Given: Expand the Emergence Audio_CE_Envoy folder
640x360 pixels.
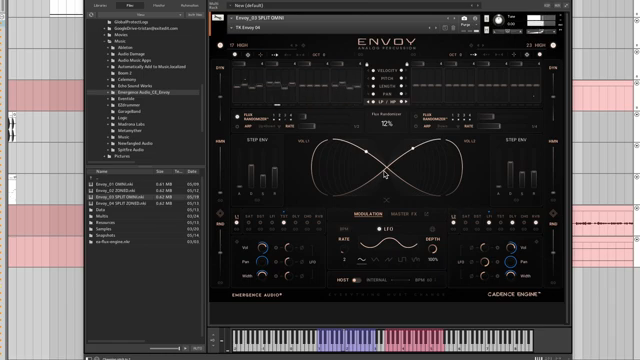Looking at the screenshot, I should pyautogui.click(x=109, y=92).
